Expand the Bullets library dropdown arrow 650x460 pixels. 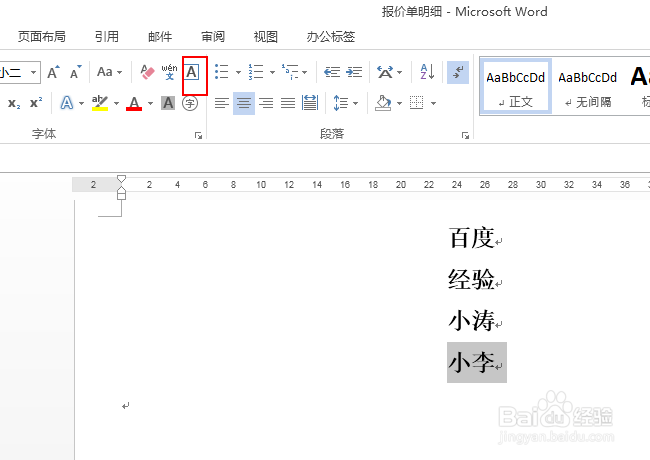tap(238, 72)
